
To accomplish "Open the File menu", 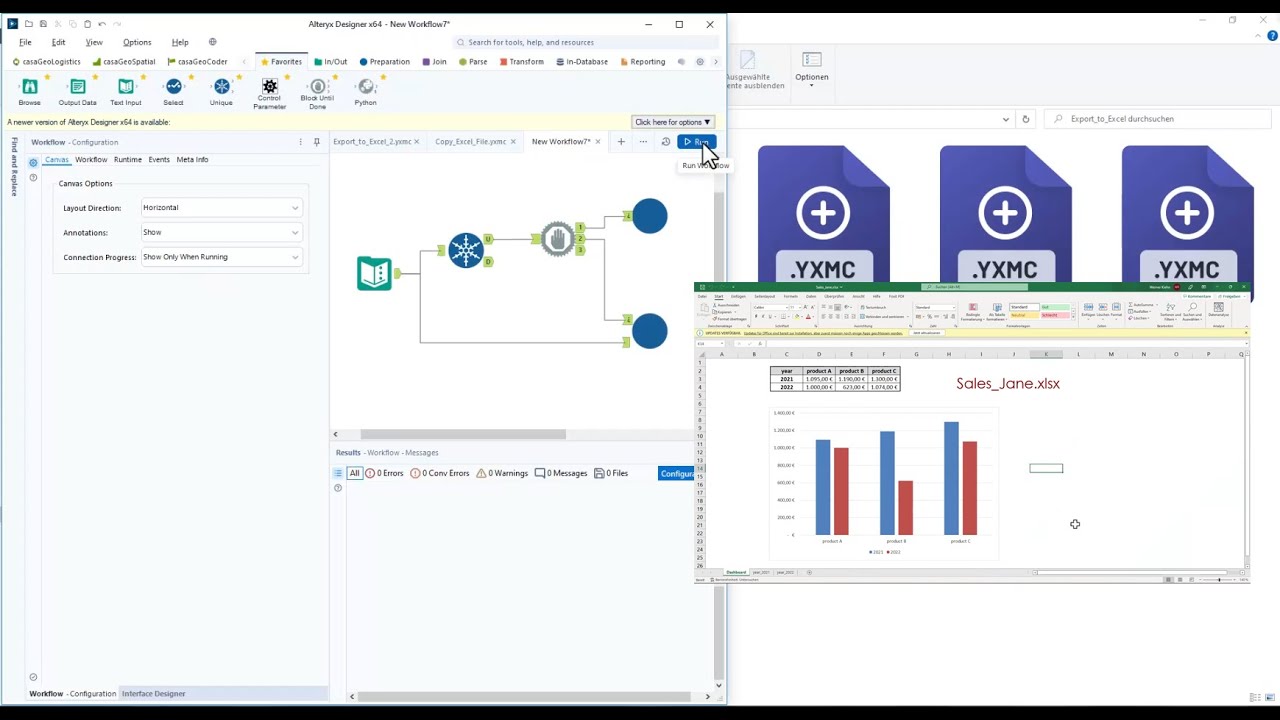I will (x=25, y=42).
